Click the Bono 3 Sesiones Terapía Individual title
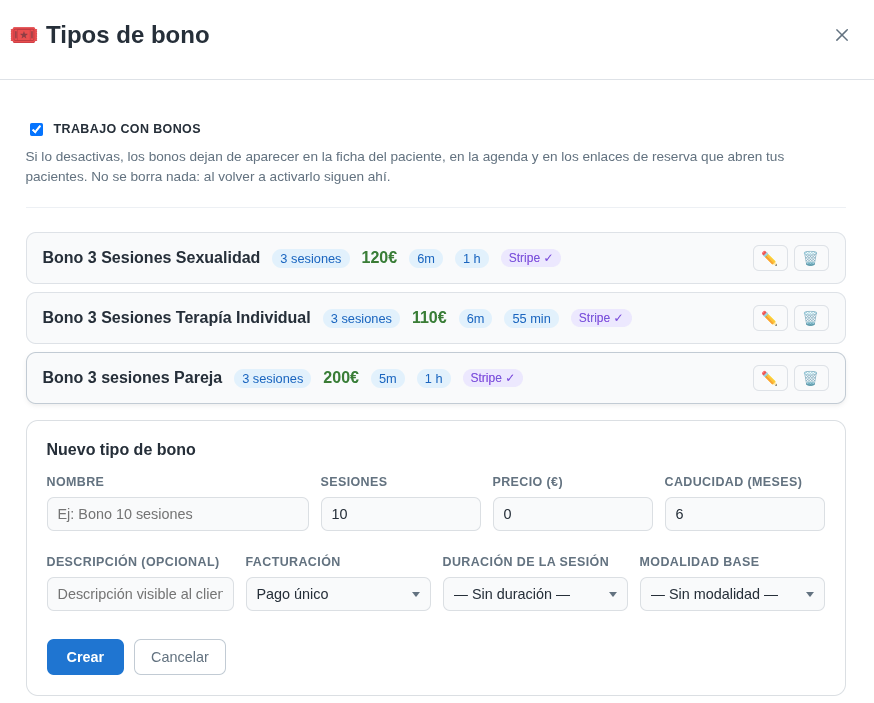Viewport: 874px width, 703px height. pos(177,318)
